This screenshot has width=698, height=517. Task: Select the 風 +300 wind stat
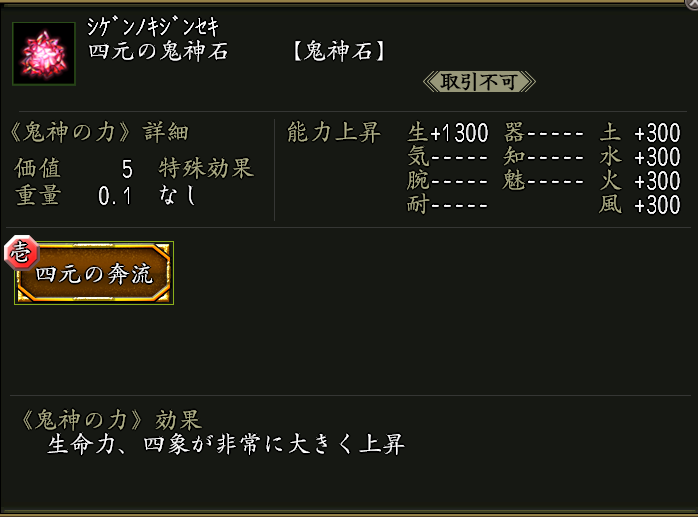[x=640, y=205]
